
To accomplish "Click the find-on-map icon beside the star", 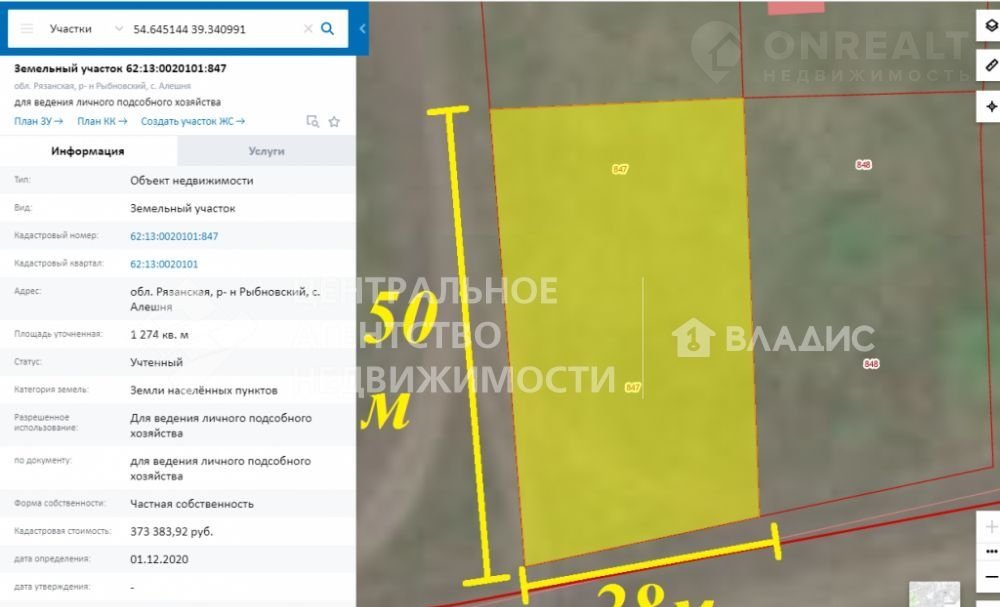I will tap(312, 122).
